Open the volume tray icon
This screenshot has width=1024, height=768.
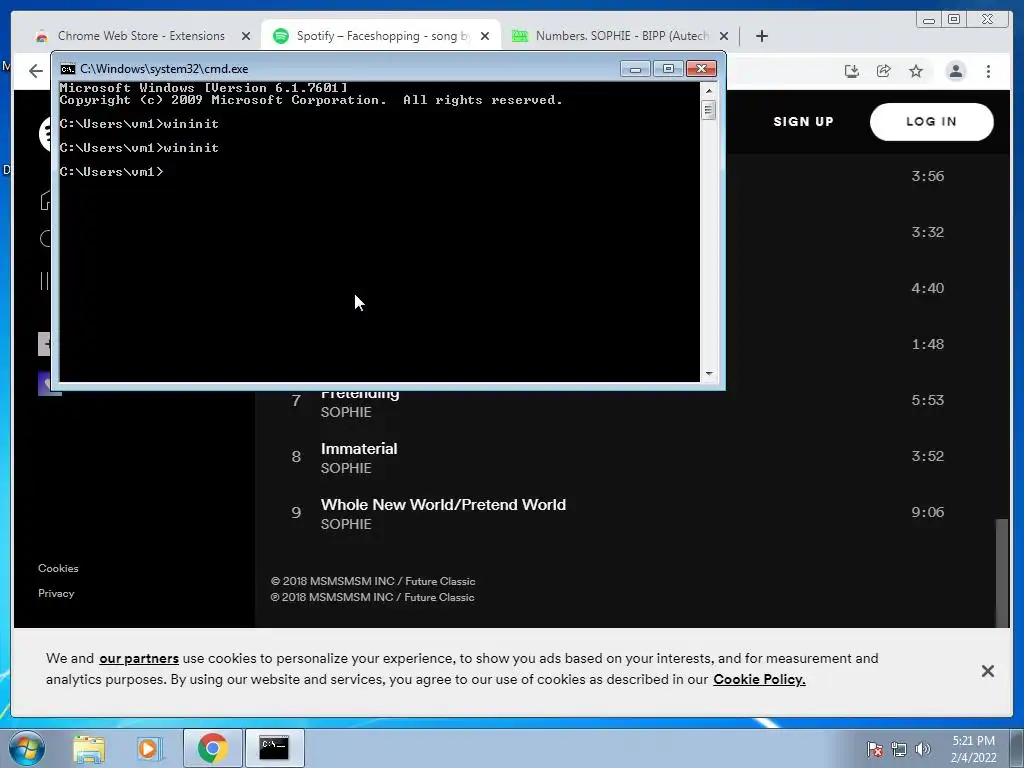click(x=923, y=749)
